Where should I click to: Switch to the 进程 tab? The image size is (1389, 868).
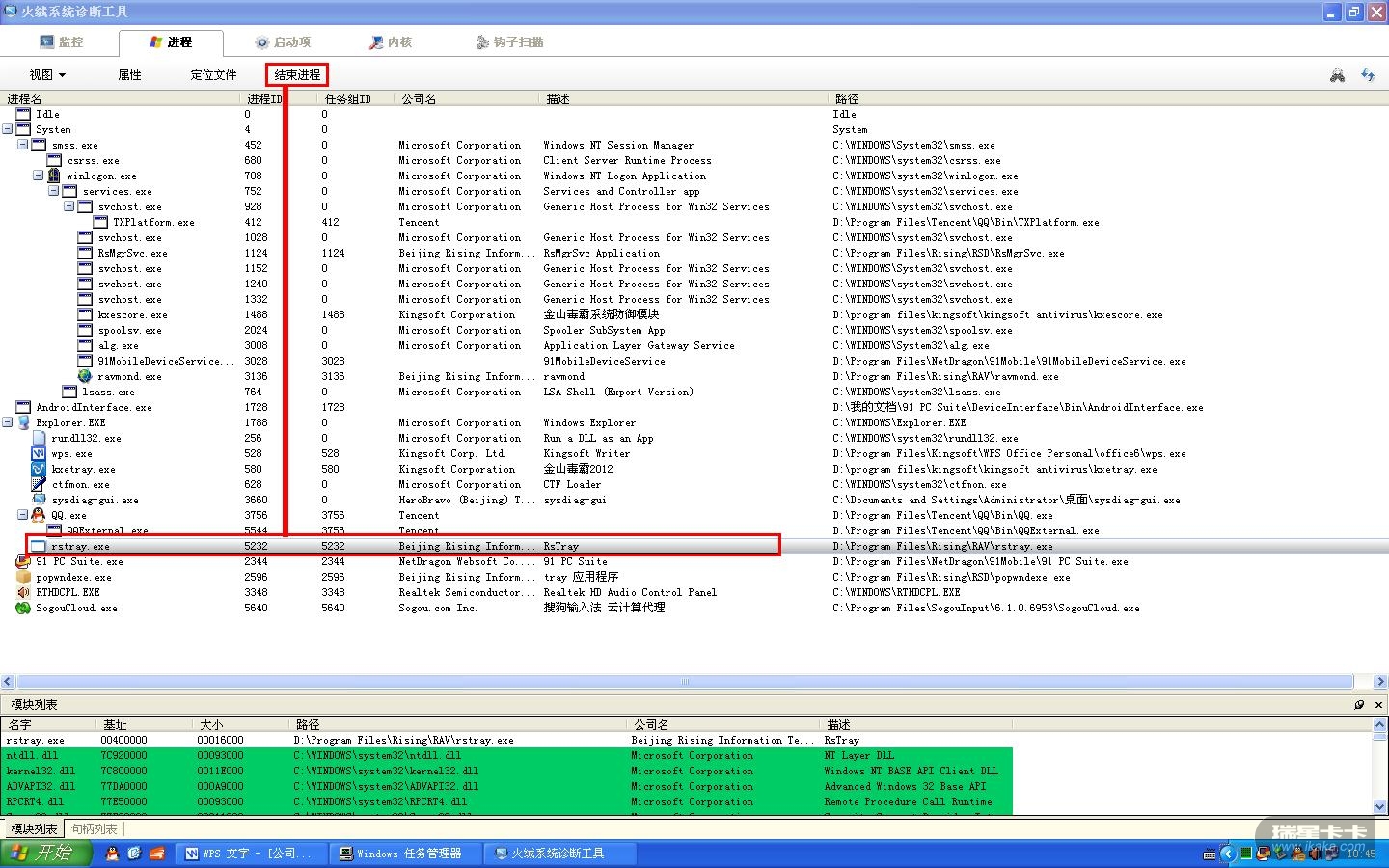pyautogui.click(x=171, y=42)
